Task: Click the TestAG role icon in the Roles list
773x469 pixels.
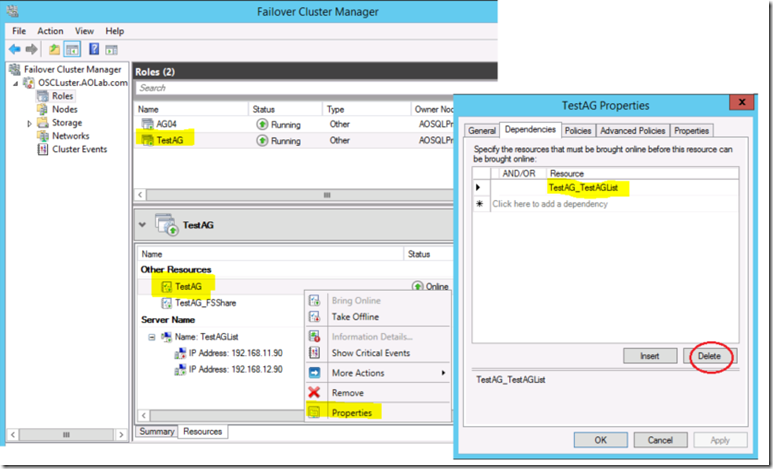Action: (147, 140)
